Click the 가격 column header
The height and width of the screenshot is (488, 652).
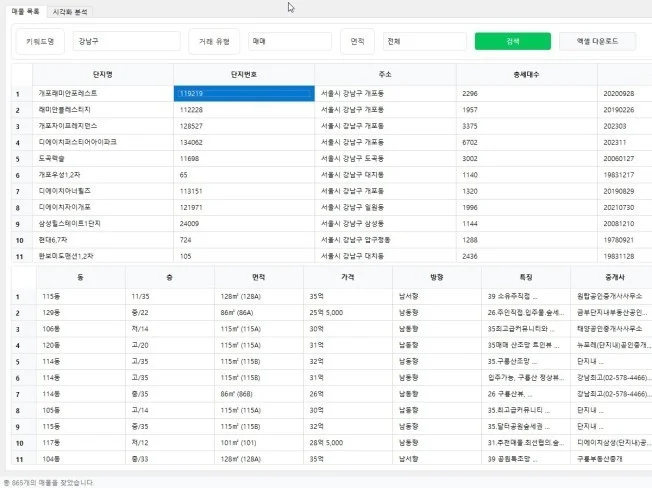348,277
